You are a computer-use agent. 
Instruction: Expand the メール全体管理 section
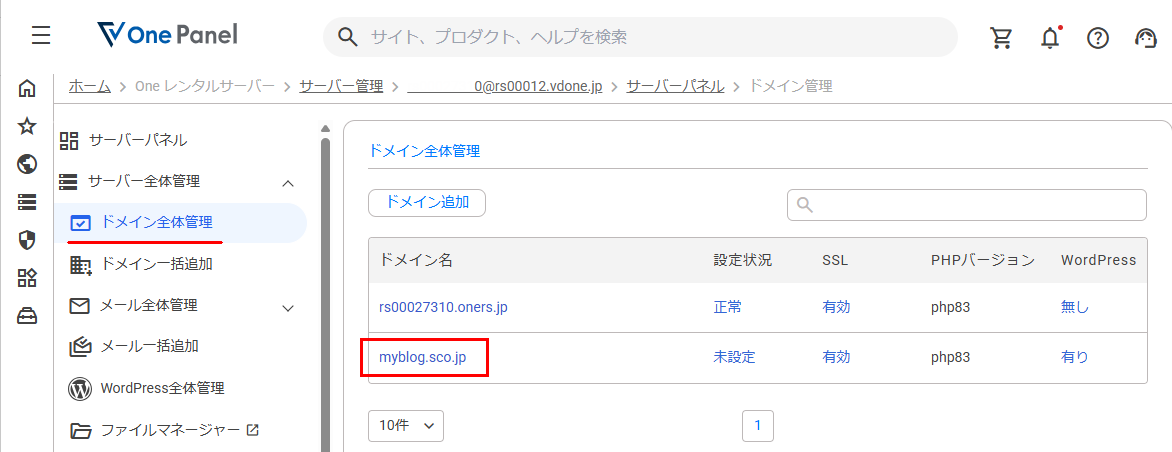[x=289, y=306]
